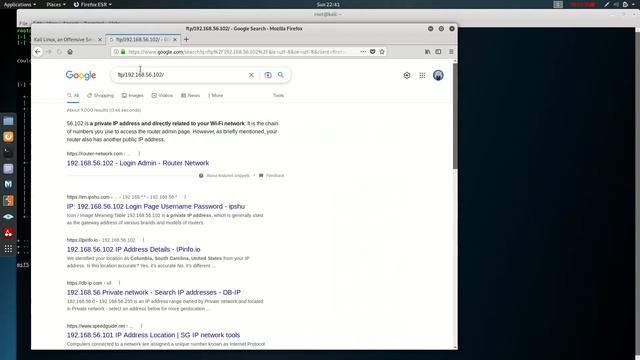Switch to News results tab
The image size is (640, 360).
(x=191, y=96)
